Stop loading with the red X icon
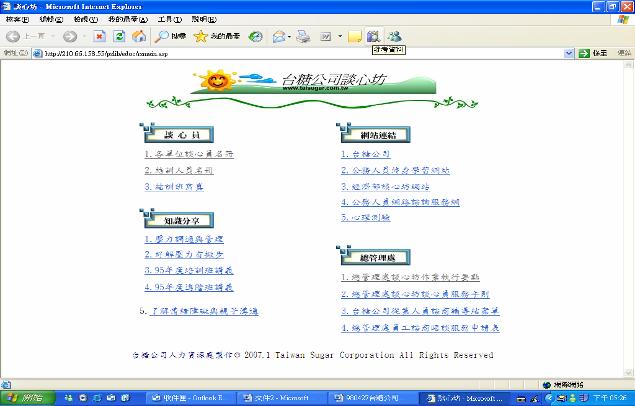 point(99,36)
